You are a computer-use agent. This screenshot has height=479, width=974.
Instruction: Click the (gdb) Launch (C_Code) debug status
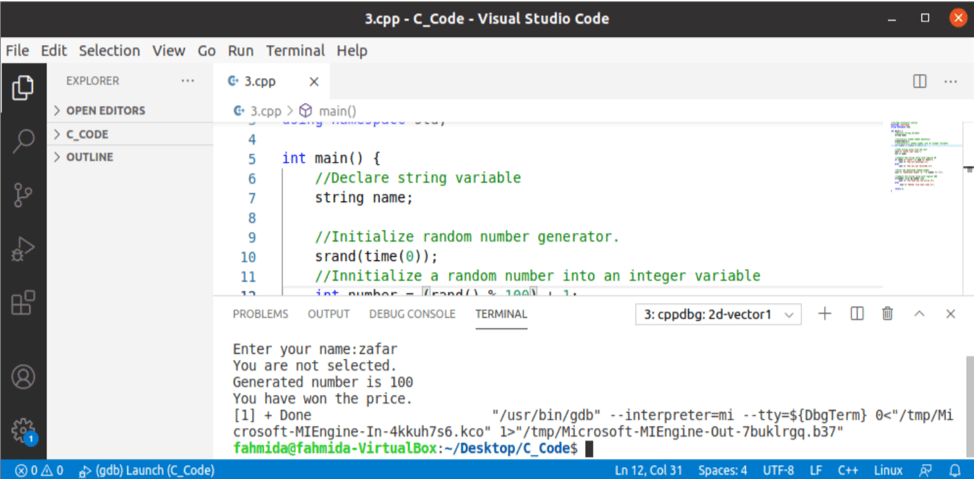click(x=147, y=470)
